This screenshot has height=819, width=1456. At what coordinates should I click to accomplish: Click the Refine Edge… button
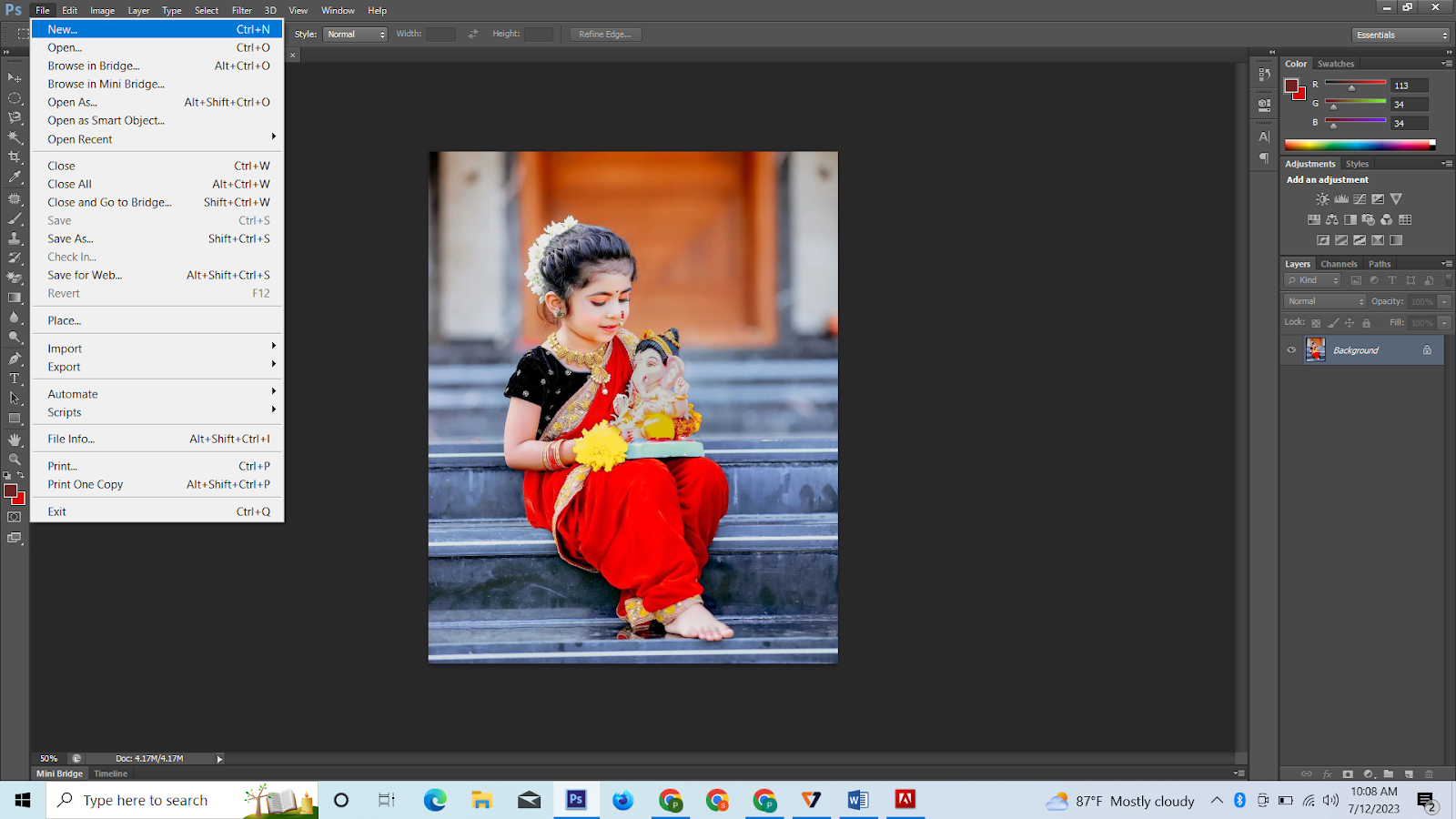pyautogui.click(x=605, y=35)
